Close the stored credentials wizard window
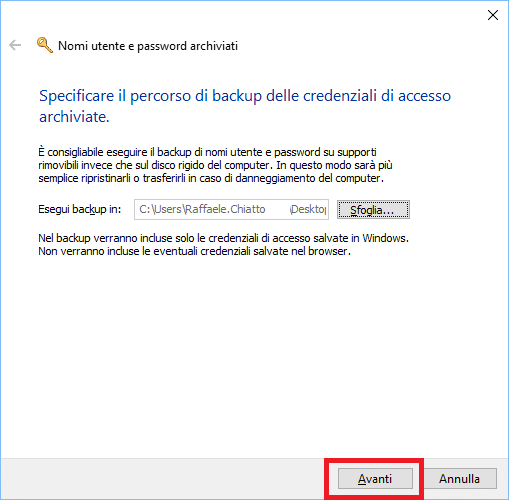Viewport: 509px width, 501px height. pos(493,15)
